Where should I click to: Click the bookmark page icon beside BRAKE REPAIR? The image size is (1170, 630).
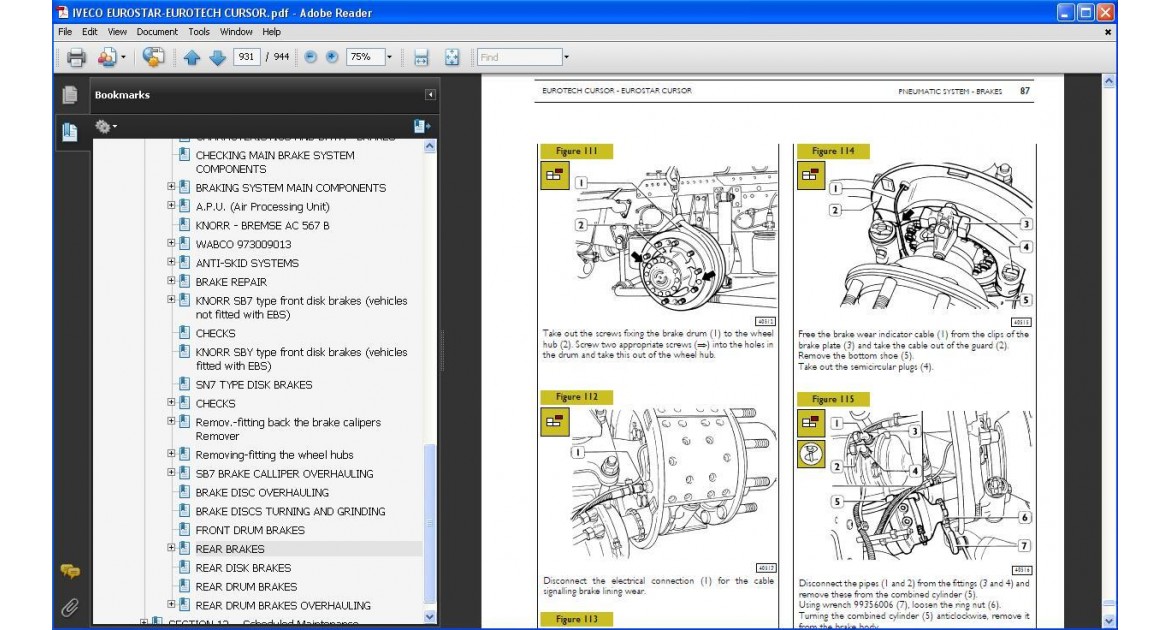coord(184,281)
